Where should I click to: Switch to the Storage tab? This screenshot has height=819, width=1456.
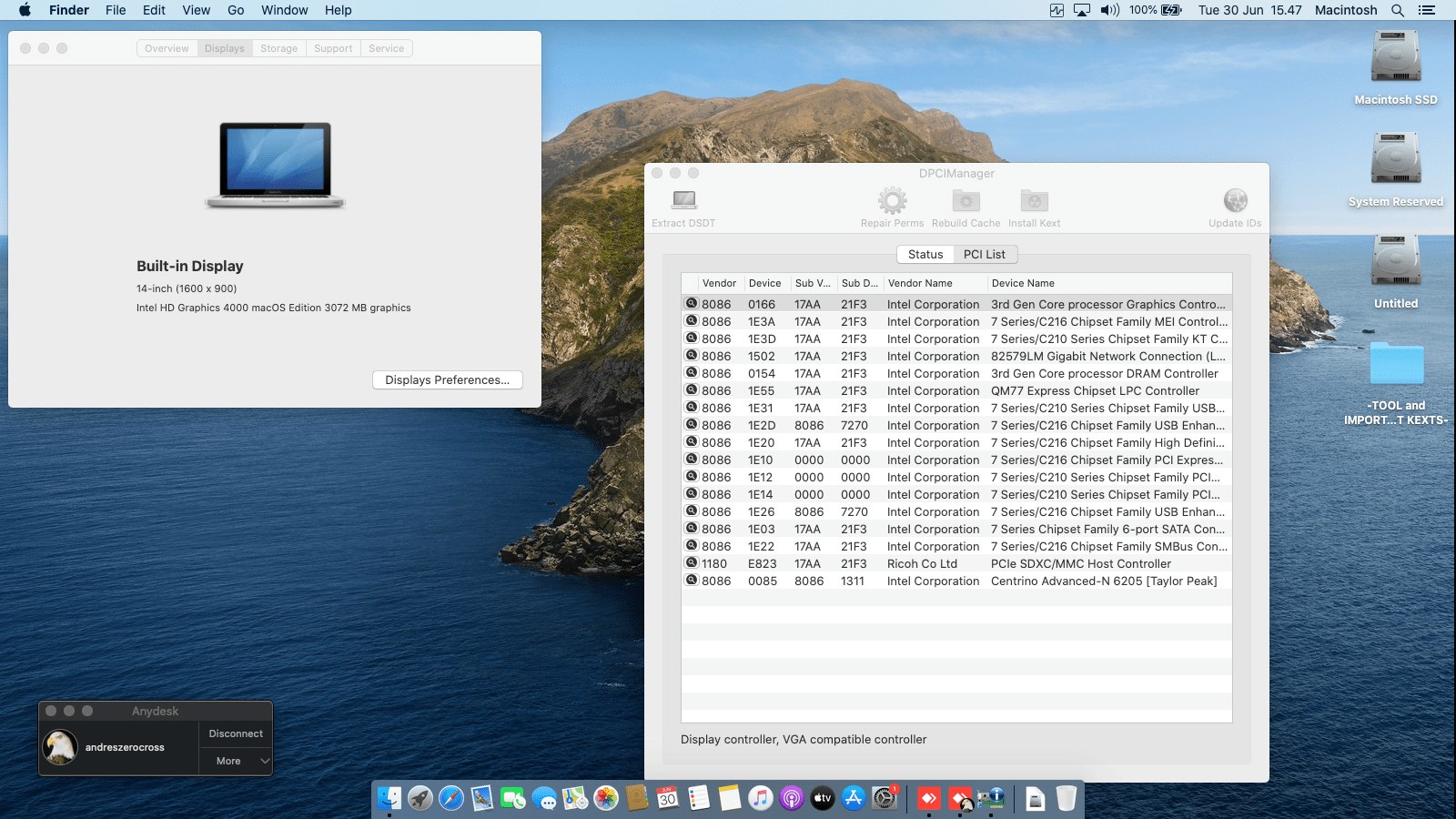278,48
